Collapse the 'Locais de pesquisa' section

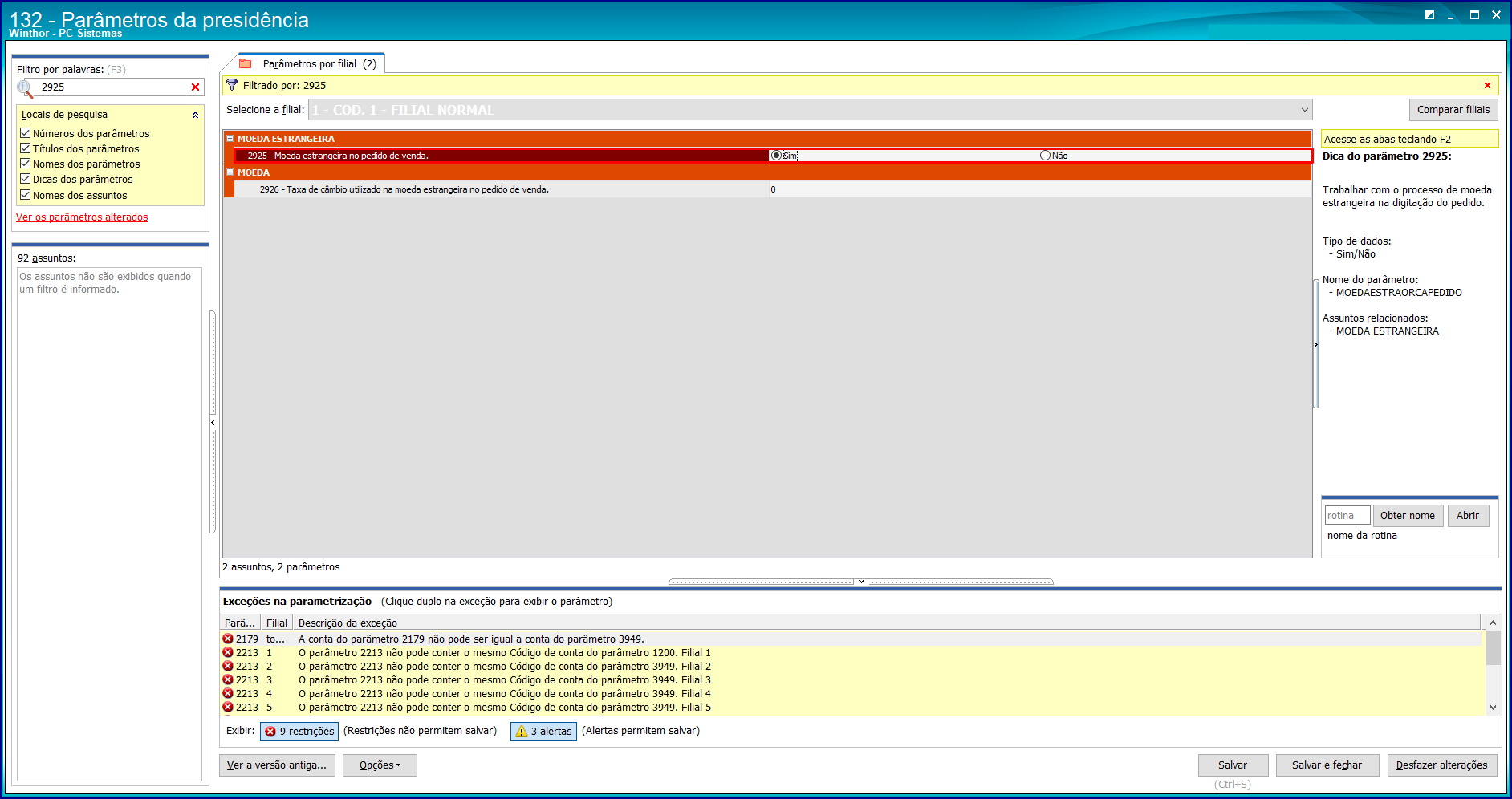(195, 115)
